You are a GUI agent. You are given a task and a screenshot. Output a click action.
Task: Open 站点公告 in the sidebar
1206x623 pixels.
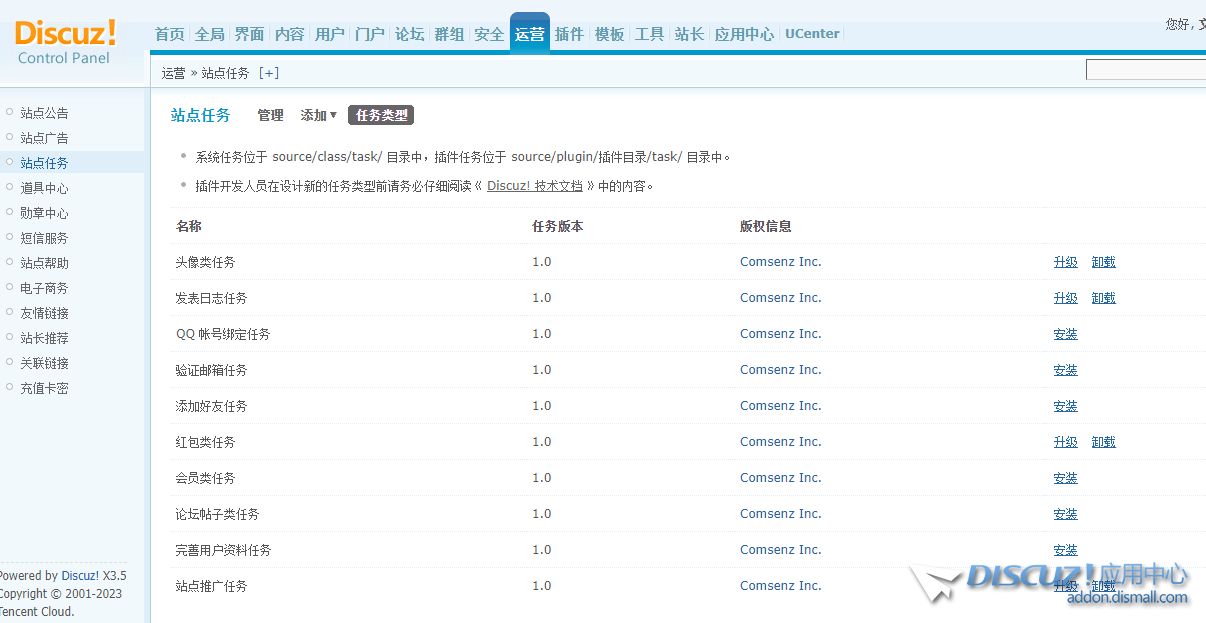(x=44, y=113)
